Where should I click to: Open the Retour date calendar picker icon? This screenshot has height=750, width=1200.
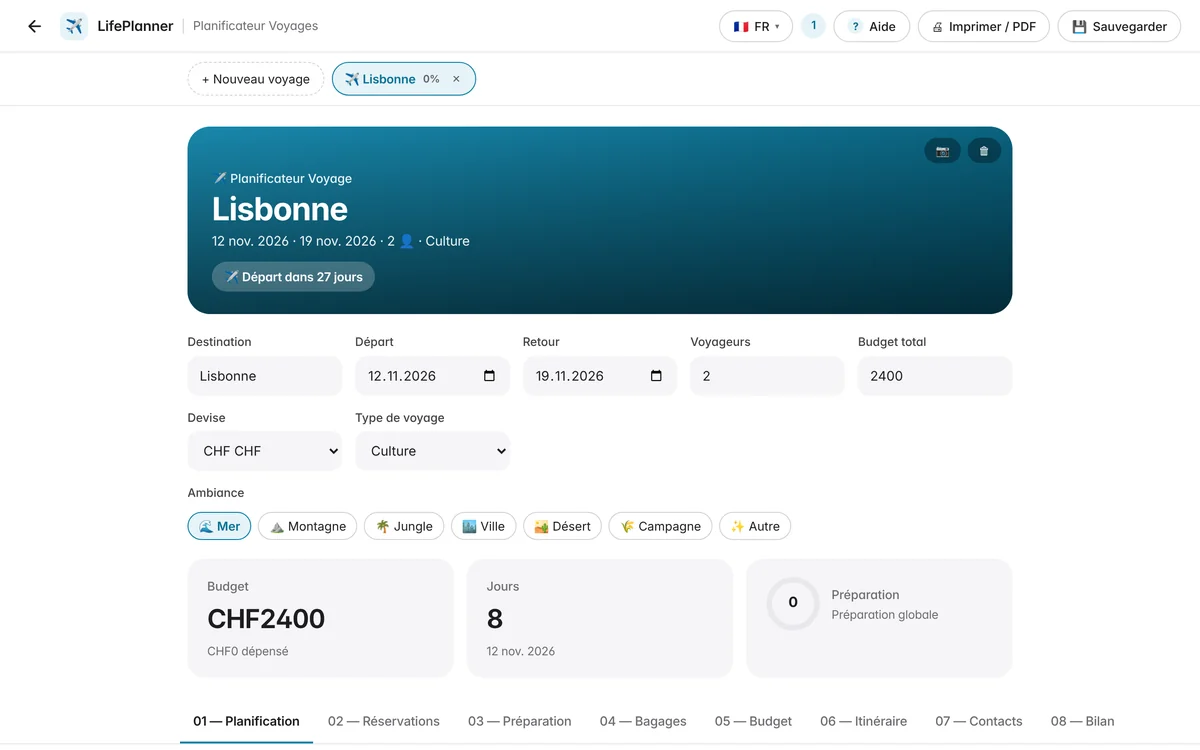tap(656, 376)
